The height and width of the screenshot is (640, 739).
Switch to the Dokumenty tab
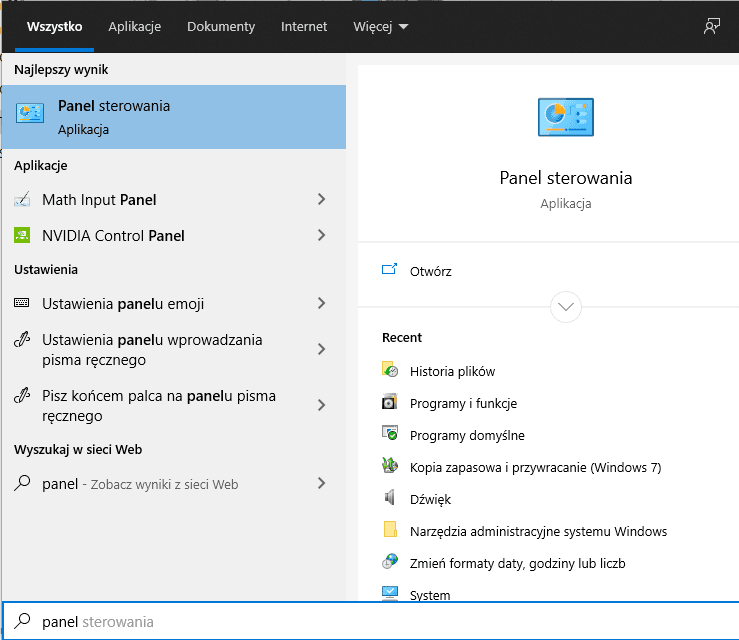[221, 26]
